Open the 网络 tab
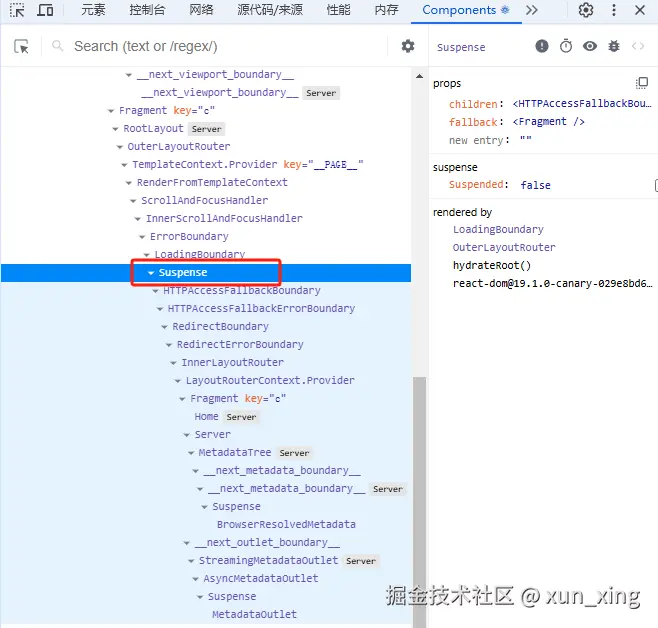The image size is (658, 628). coord(201,10)
